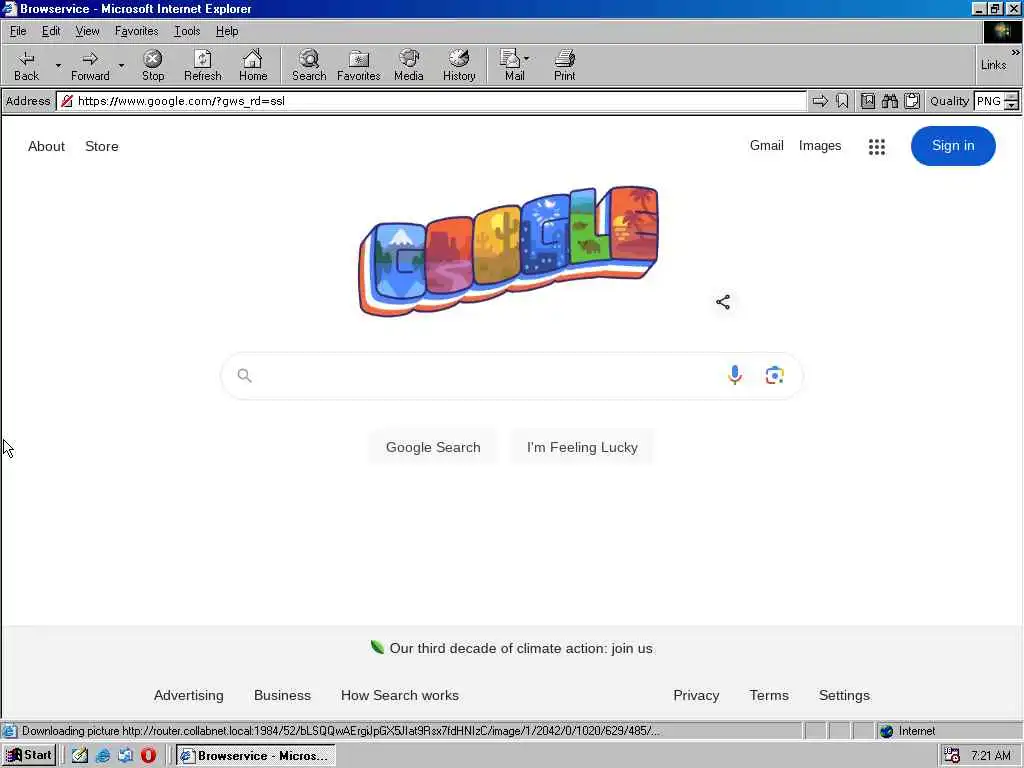Stop the page from loading
The image size is (1024, 768).
tap(153, 65)
